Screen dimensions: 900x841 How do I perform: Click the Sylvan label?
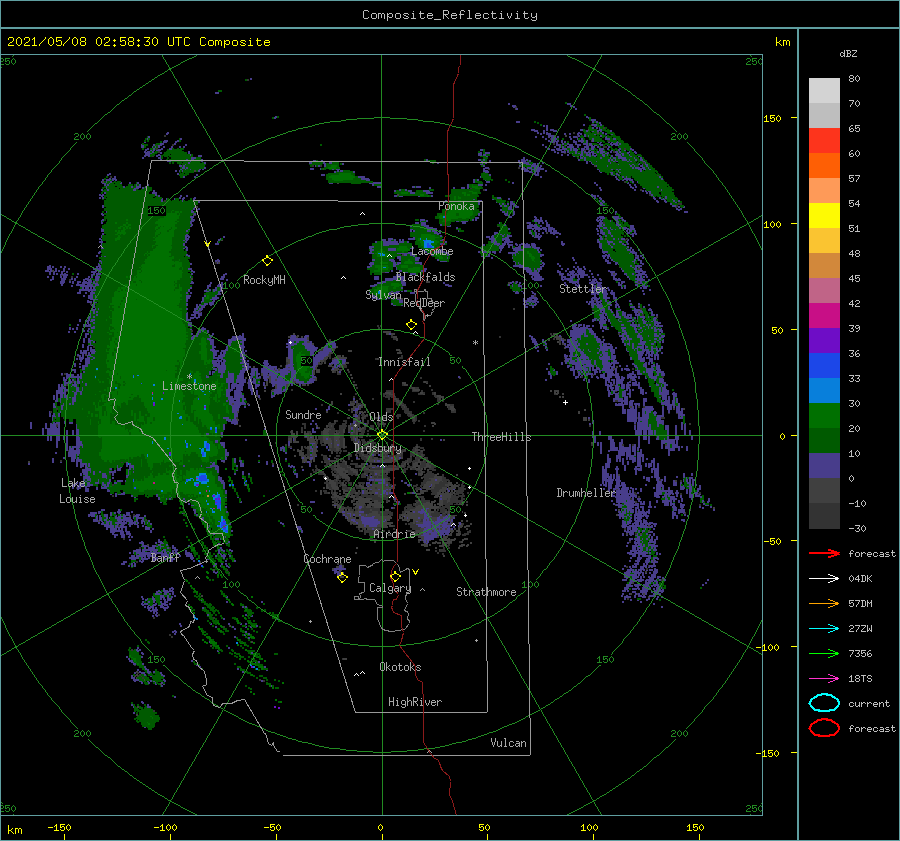[383, 294]
